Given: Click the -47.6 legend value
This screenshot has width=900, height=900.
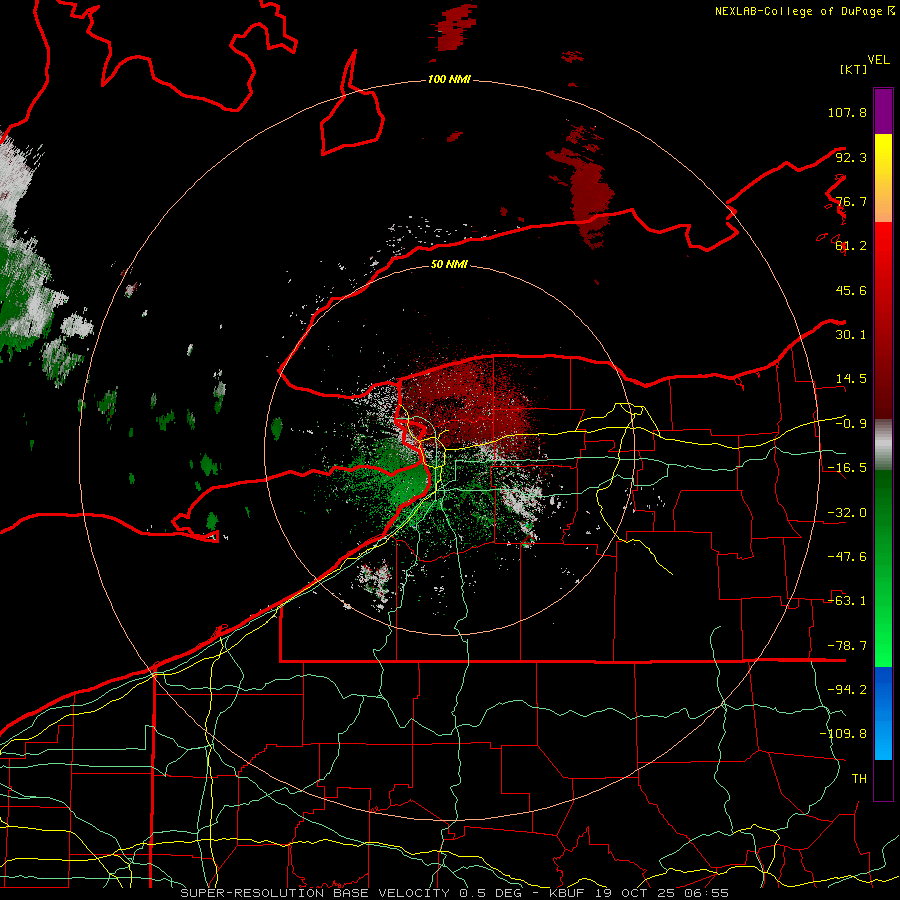Looking at the screenshot, I should [x=847, y=557].
